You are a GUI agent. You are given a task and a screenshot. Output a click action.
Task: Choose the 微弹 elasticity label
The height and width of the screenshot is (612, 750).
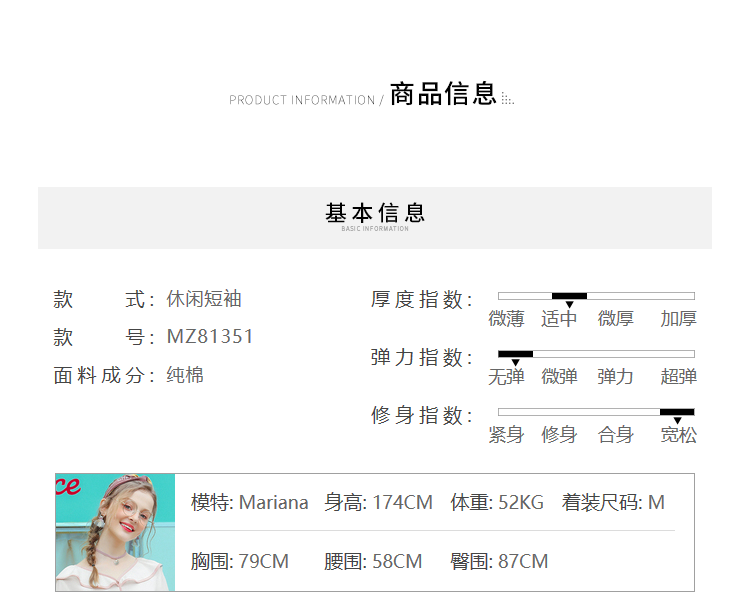pyautogui.click(x=559, y=377)
